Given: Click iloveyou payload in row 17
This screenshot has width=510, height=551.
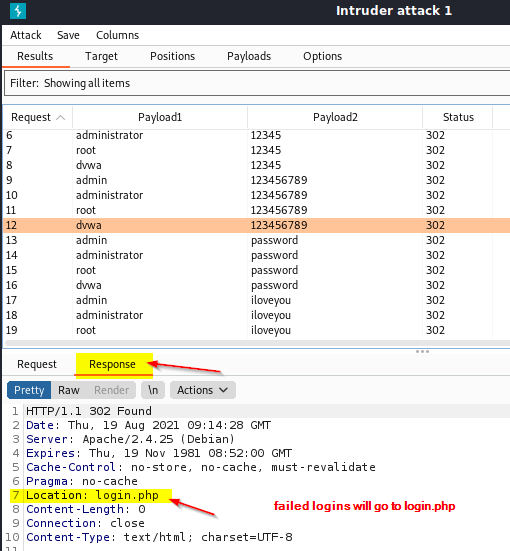Looking at the screenshot, I should coord(271,300).
